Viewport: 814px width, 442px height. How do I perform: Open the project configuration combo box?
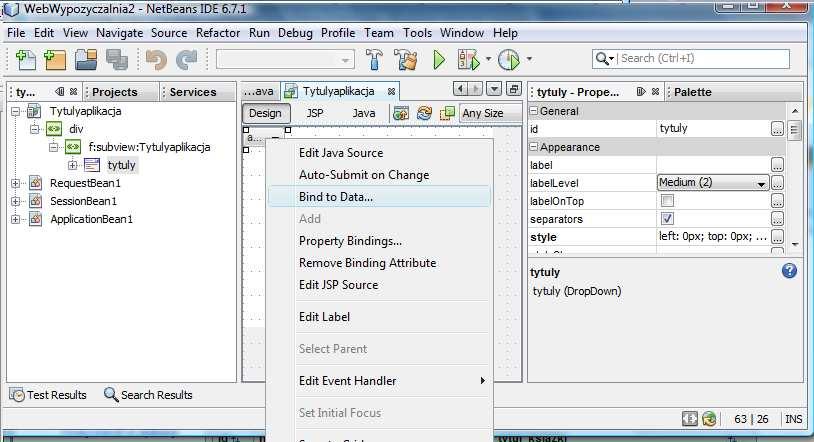(x=285, y=60)
